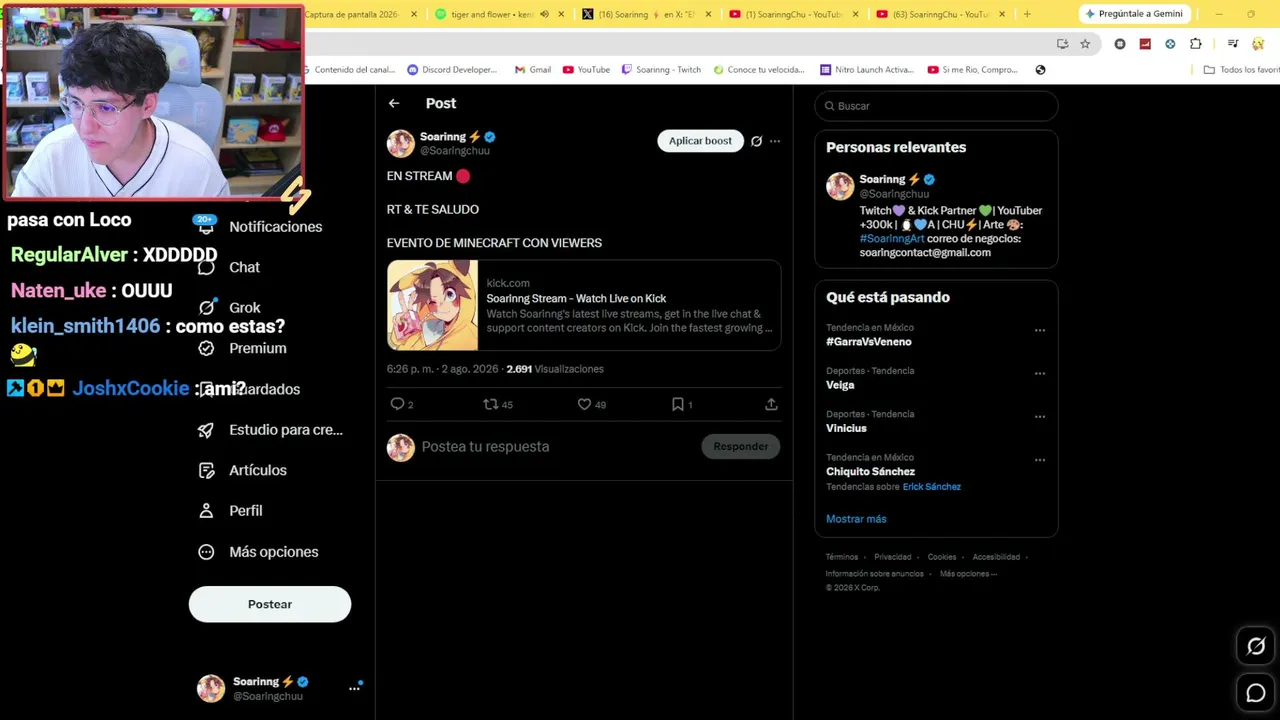This screenshot has height=720, width=1280.
Task: Mute the tiger and flower tab audio
Action: point(544,14)
